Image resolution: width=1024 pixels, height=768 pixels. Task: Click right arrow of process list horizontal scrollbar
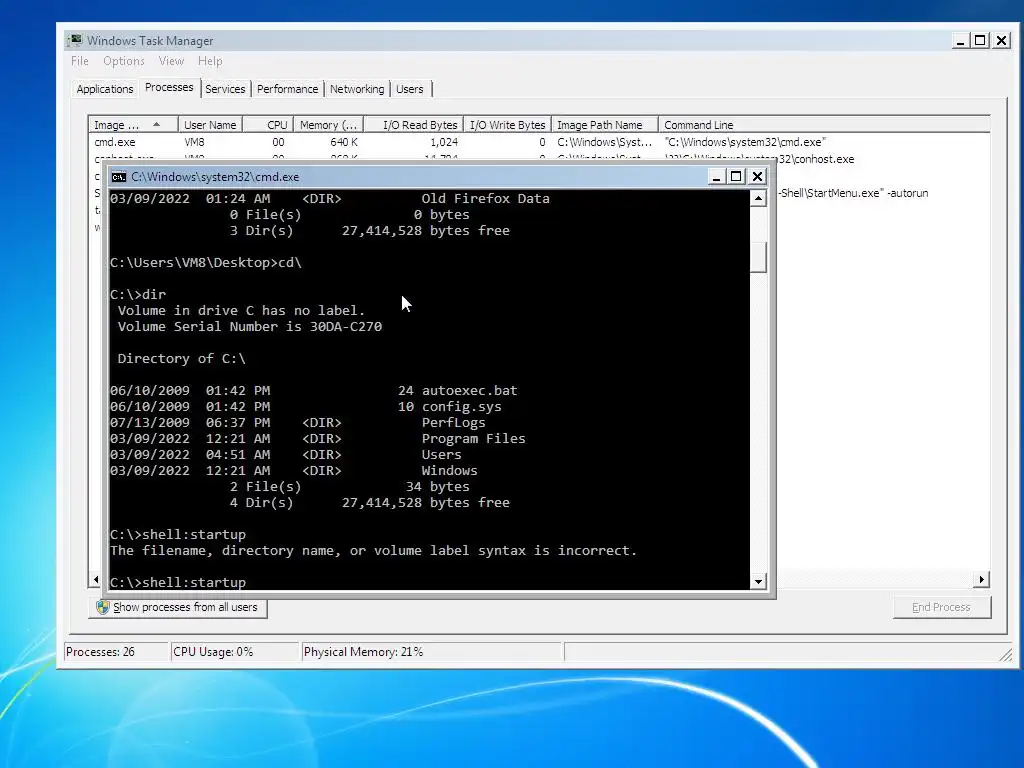tap(982, 579)
